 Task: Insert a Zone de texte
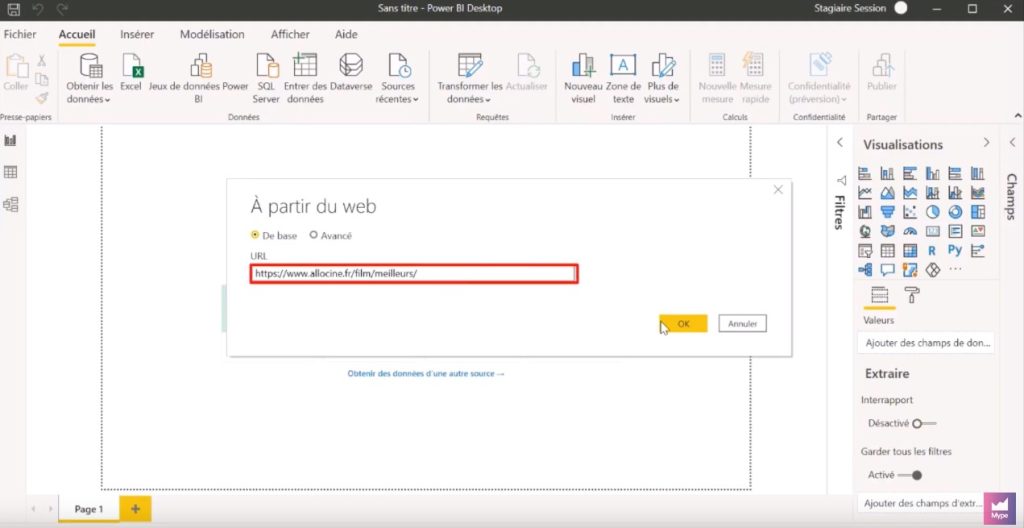point(623,79)
